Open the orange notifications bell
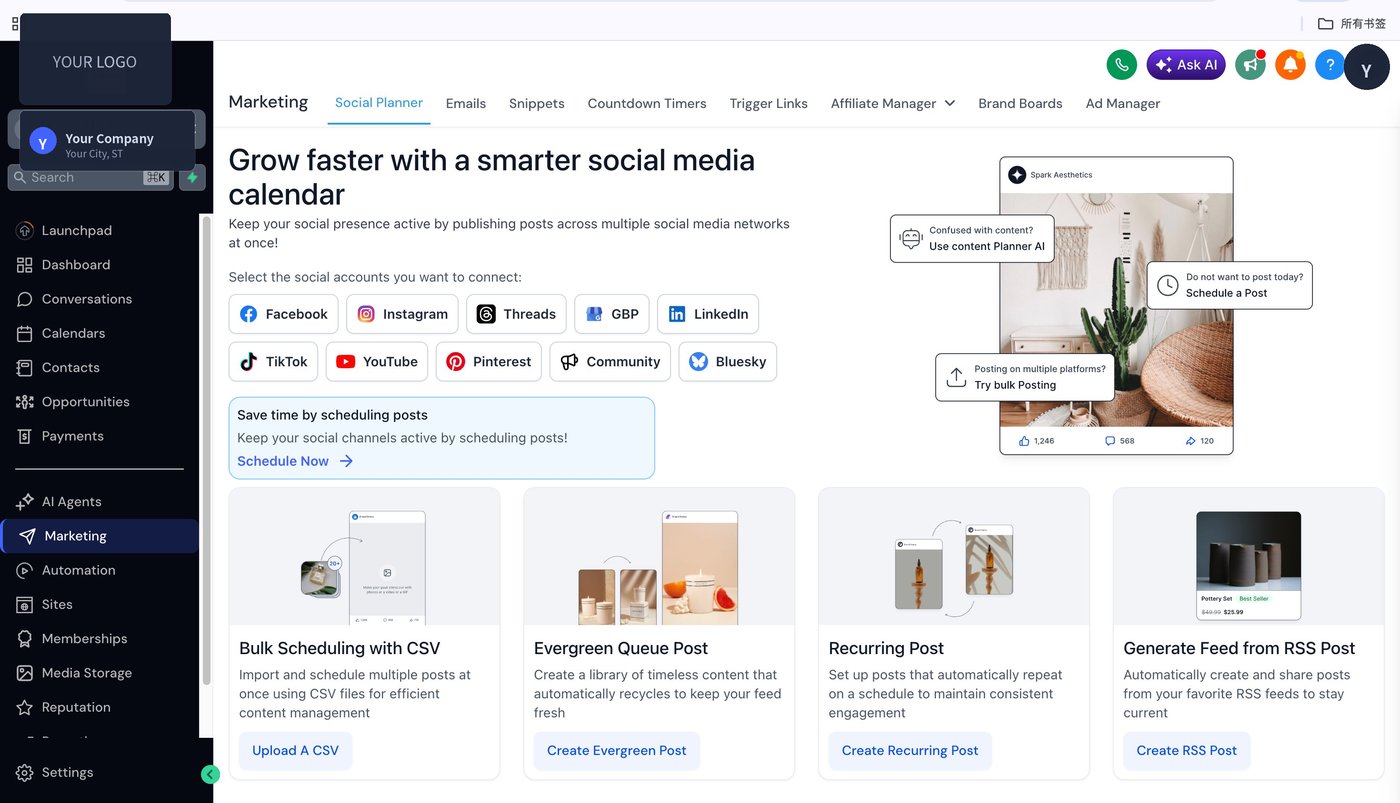Viewport: 1400px width, 803px height. [1290, 65]
